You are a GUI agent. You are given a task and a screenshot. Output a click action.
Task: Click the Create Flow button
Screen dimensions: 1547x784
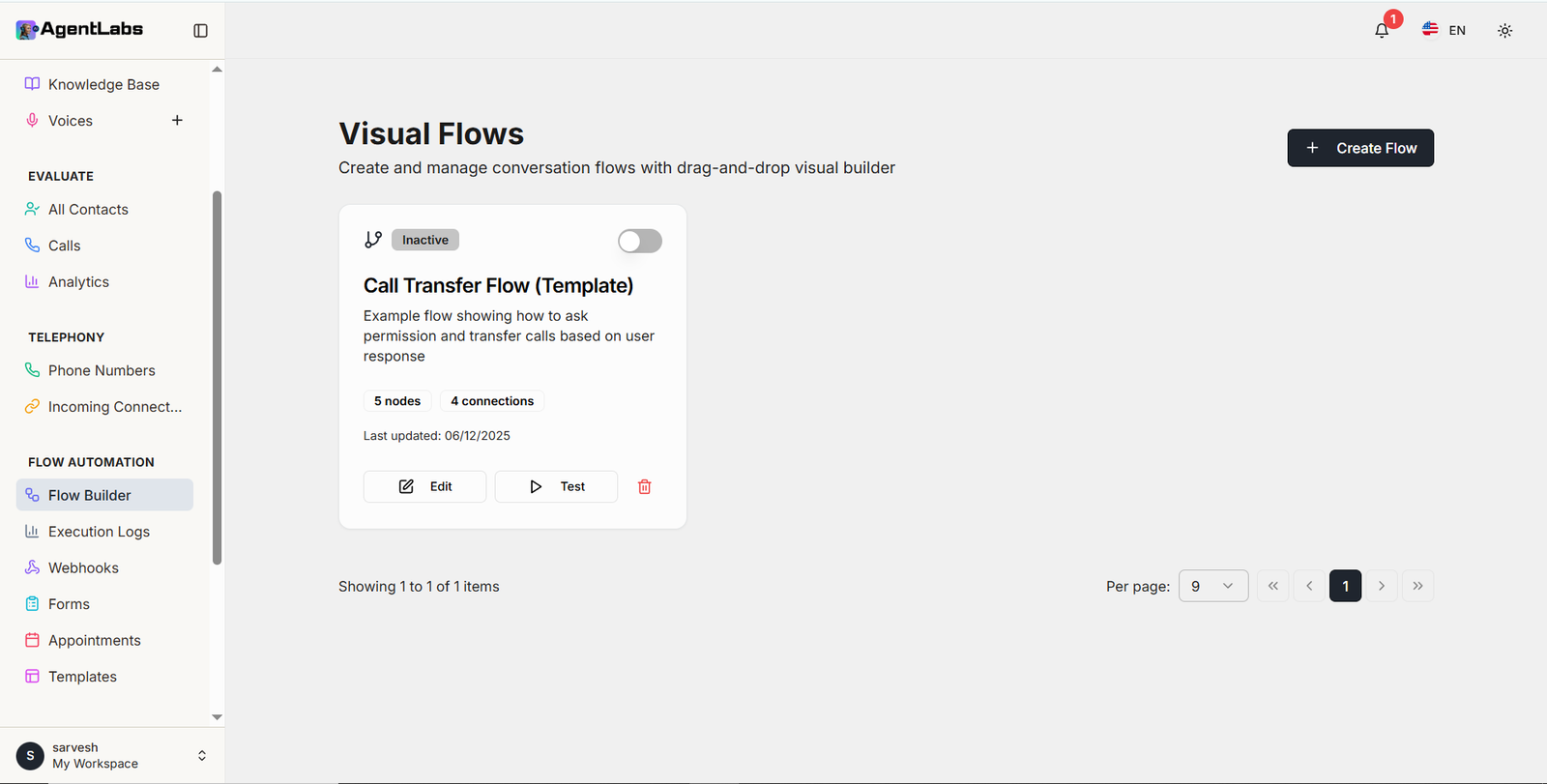pyautogui.click(x=1359, y=148)
